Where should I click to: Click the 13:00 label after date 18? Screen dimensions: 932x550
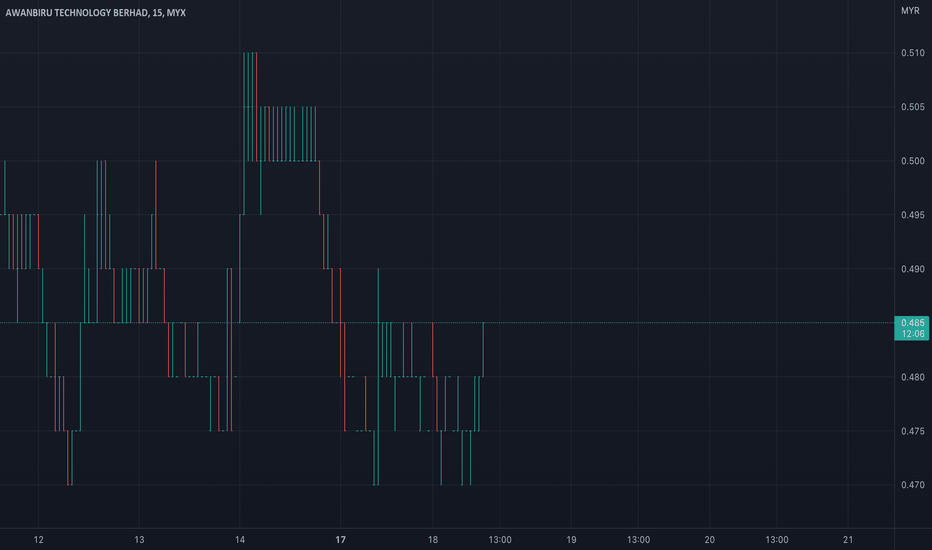point(500,540)
